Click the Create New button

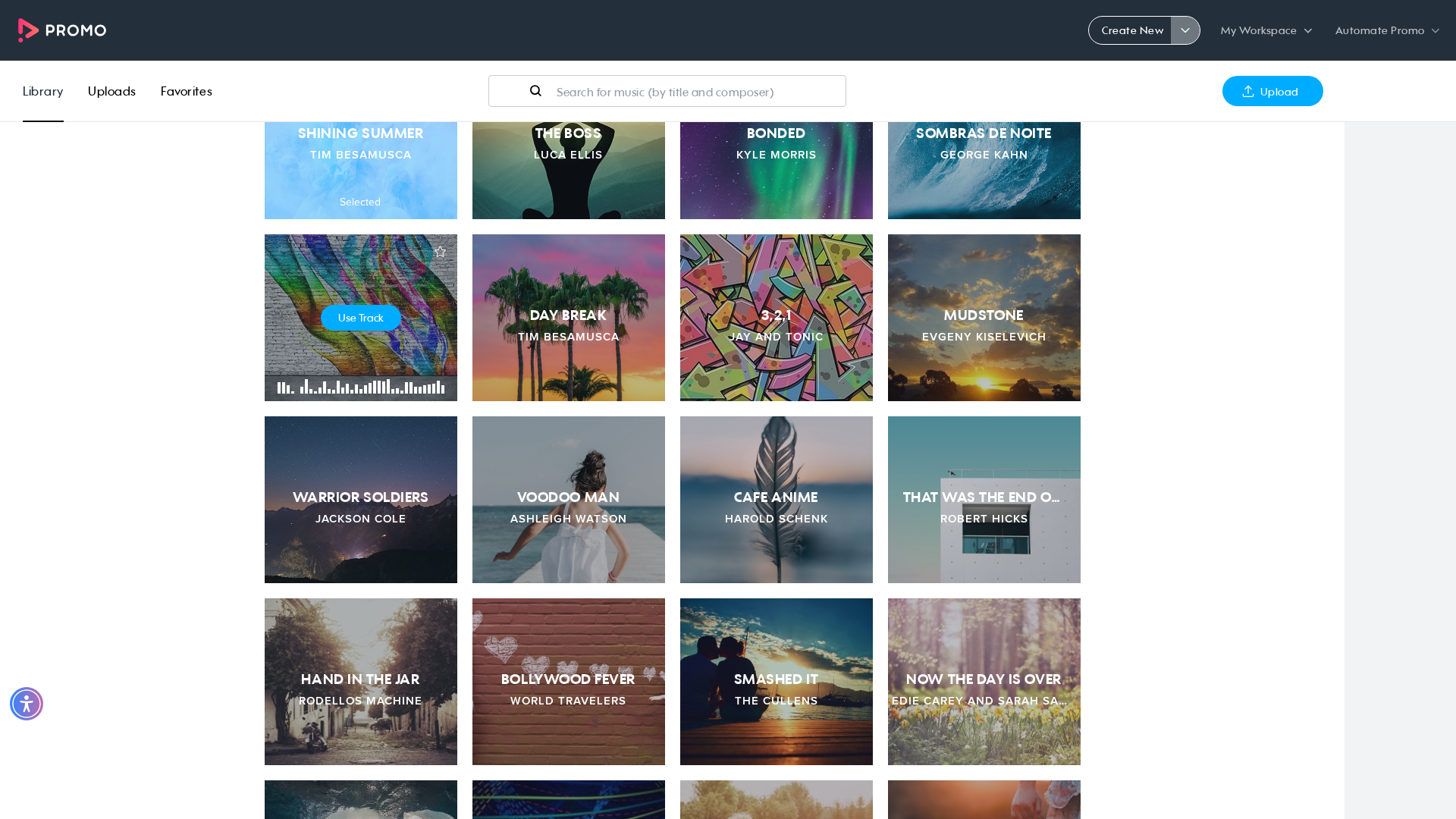(1131, 30)
